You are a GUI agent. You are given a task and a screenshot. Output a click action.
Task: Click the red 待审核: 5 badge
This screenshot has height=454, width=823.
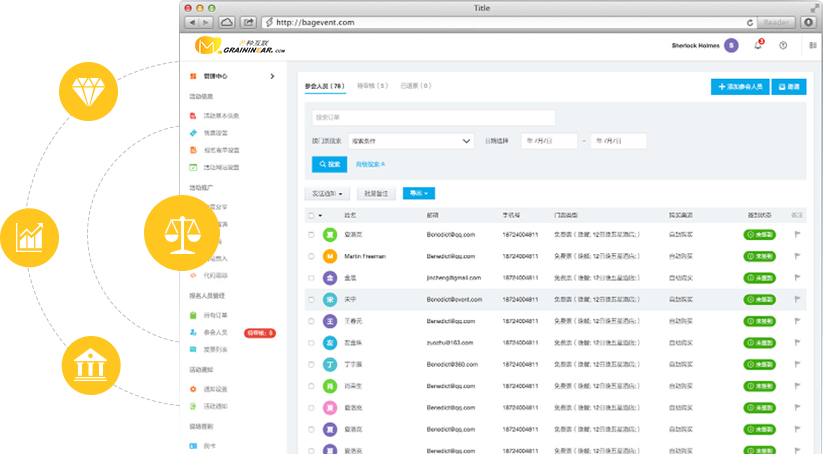pos(260,333)
